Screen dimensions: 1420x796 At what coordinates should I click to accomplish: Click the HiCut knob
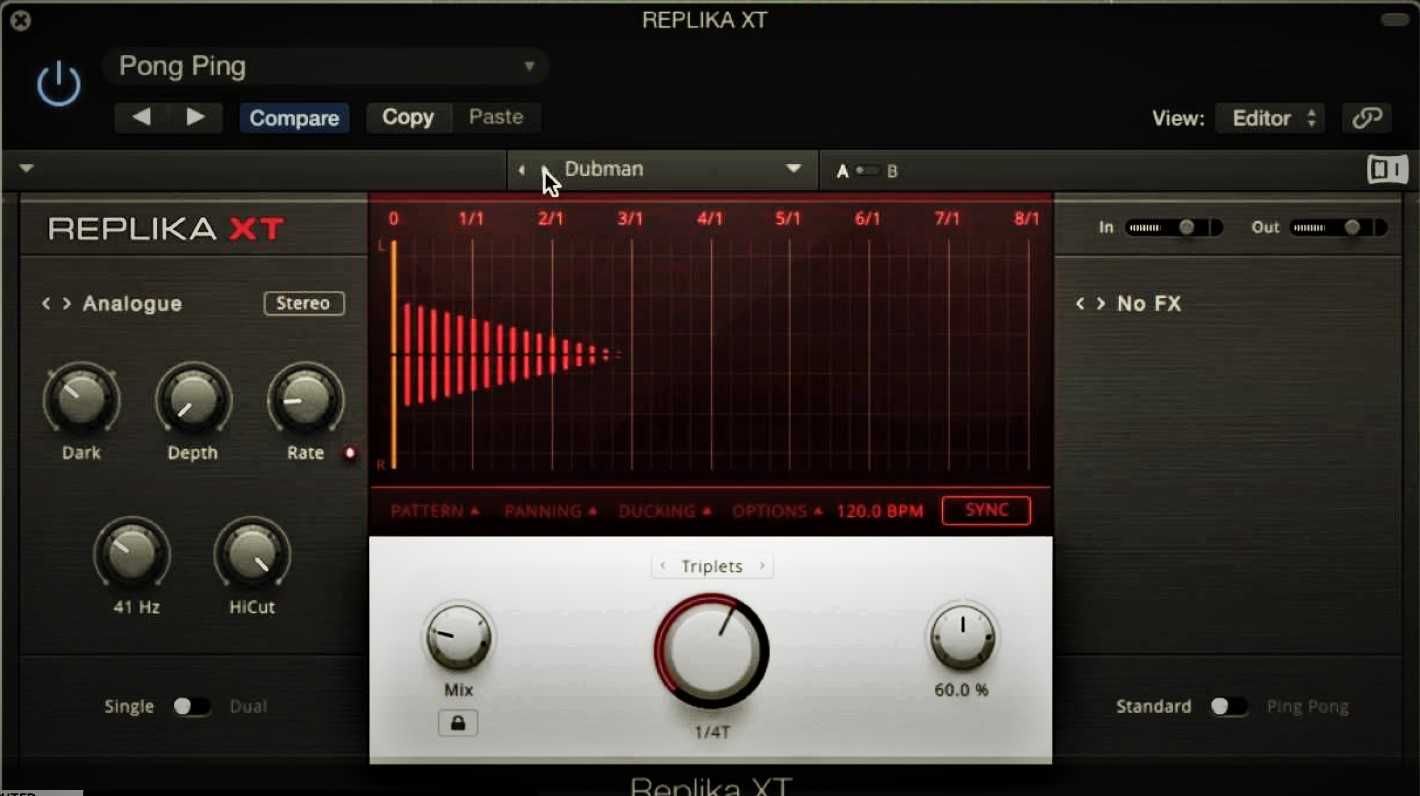pyautogui.click(x=252, y=555)
